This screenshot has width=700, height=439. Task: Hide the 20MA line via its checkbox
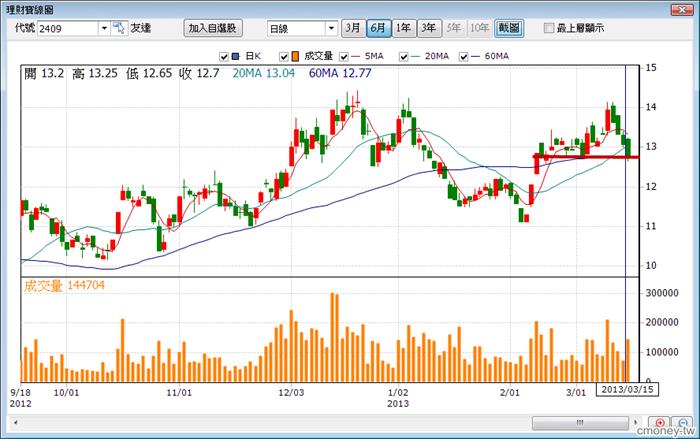(403, 55)
